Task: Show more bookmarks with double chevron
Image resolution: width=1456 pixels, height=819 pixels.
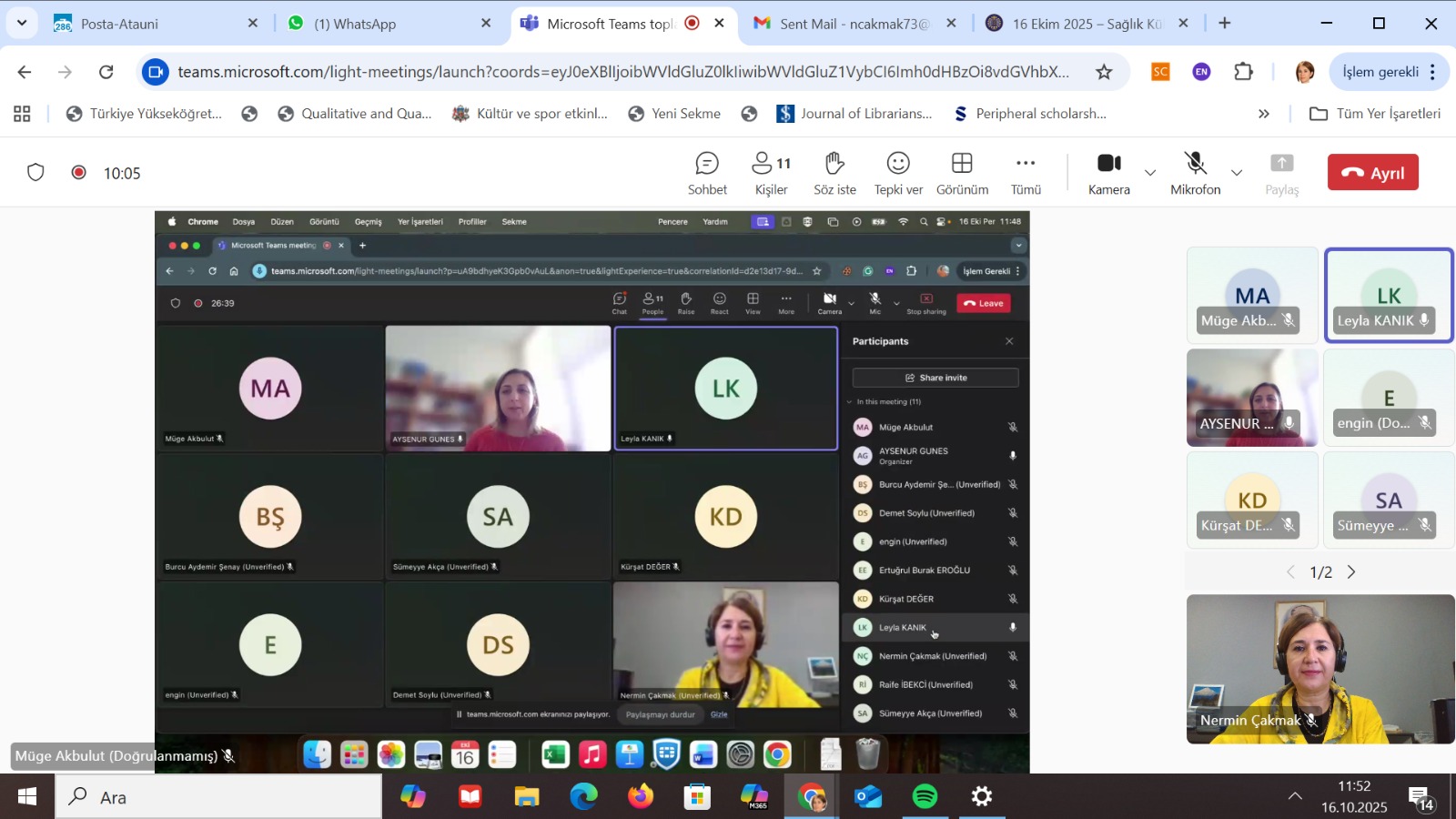Action: coord(1263,114)
